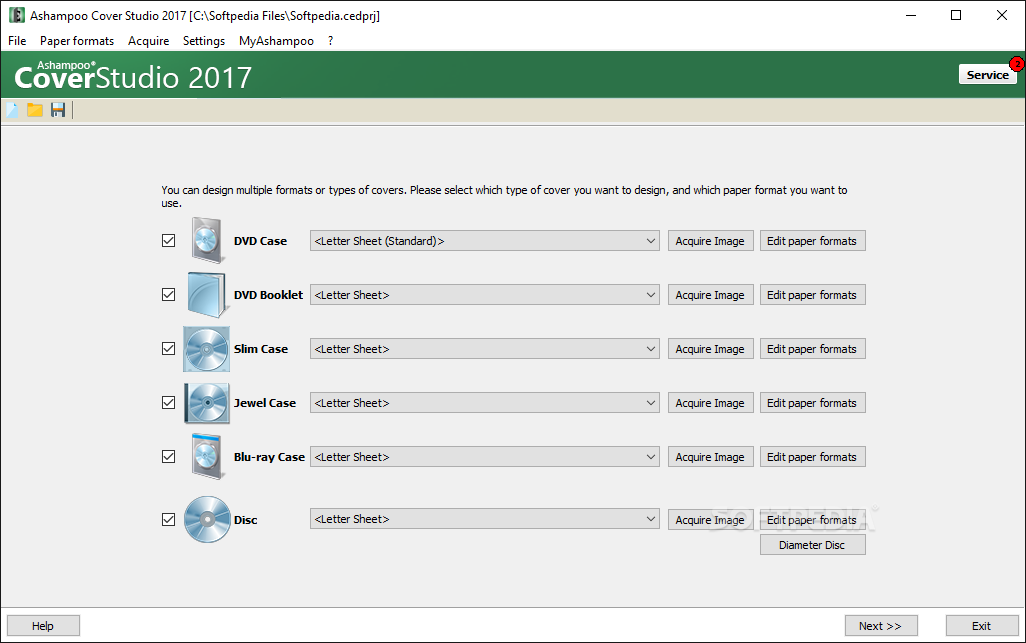Open the DVD Booklet paper format dropdown

pyautogui.click(x=484, y=295)
